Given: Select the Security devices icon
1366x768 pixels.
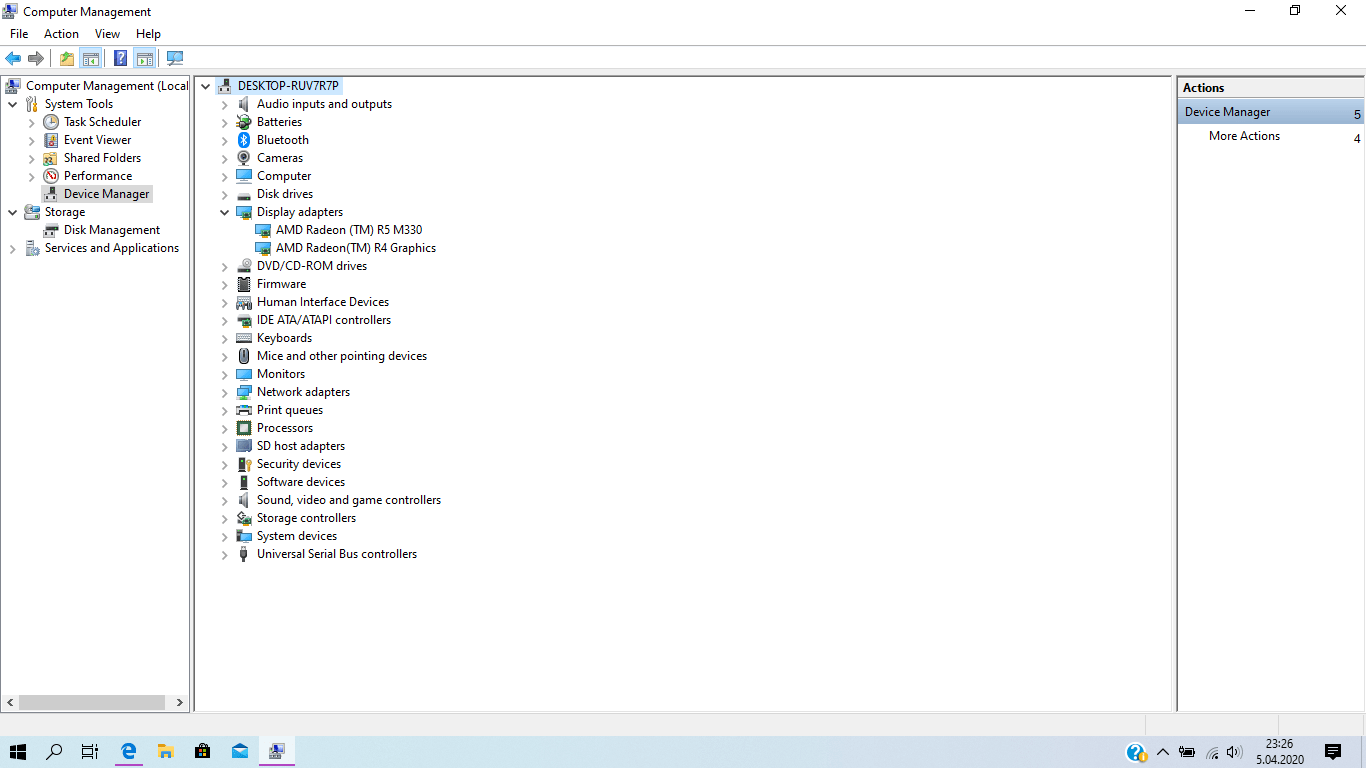Looking at the screenshot, I should pyautogui.click(x=244, y=464).
